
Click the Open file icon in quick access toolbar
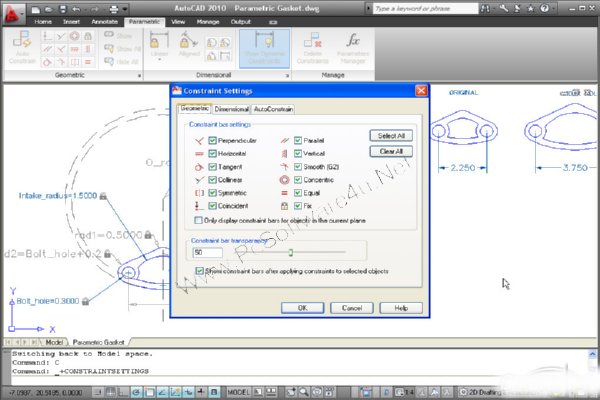click(49, 9)
